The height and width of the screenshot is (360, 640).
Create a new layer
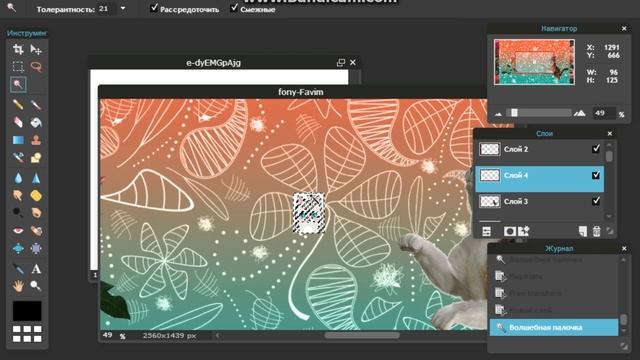(x=582, y=231)
